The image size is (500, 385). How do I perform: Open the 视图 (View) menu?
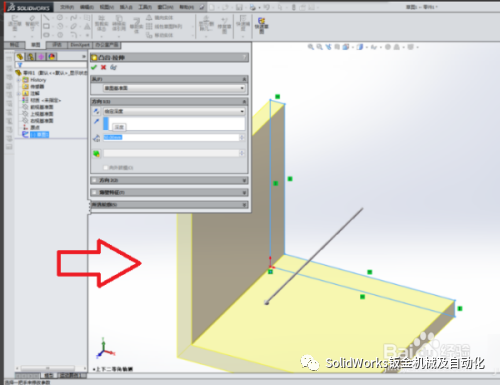coord(107,7)
